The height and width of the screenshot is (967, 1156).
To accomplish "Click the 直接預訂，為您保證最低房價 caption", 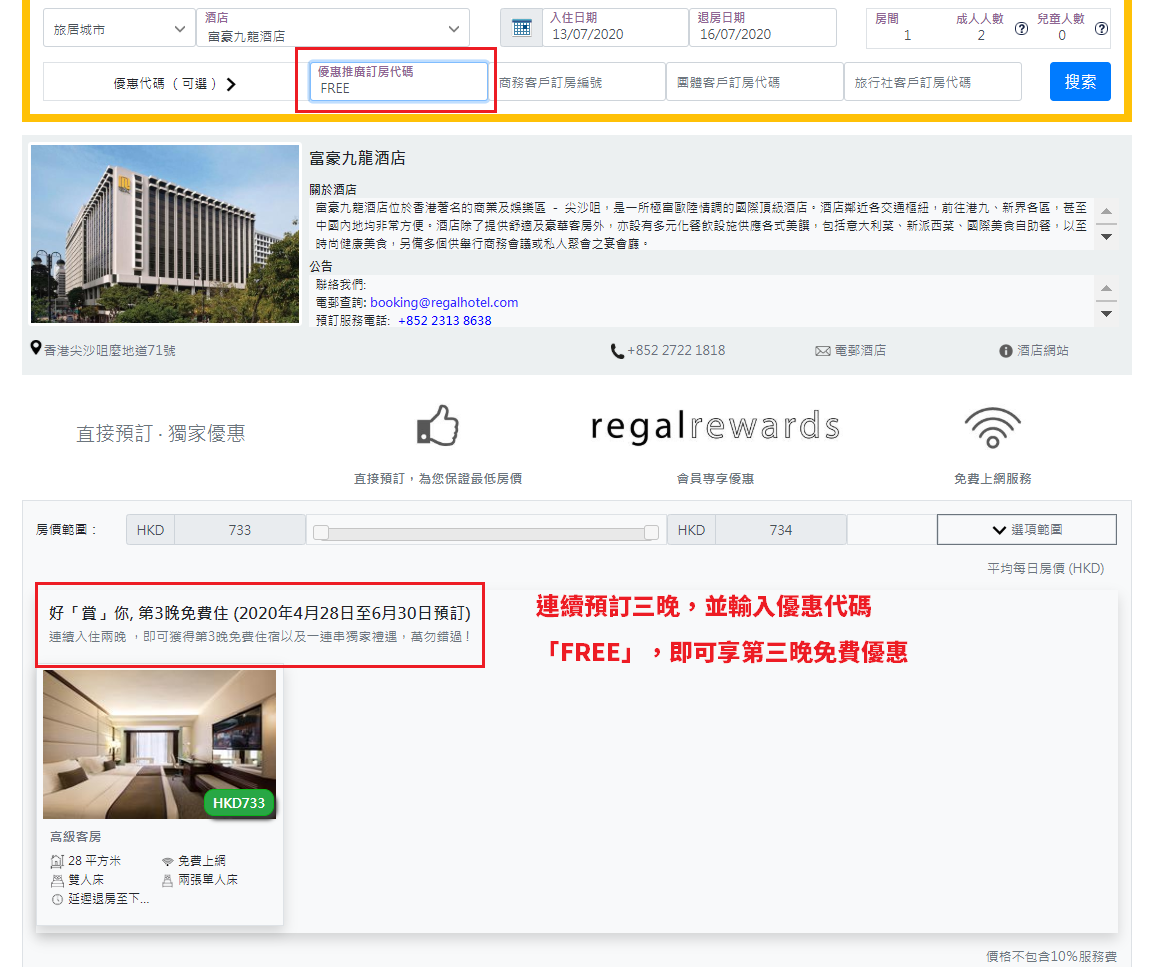I will 438,479.
